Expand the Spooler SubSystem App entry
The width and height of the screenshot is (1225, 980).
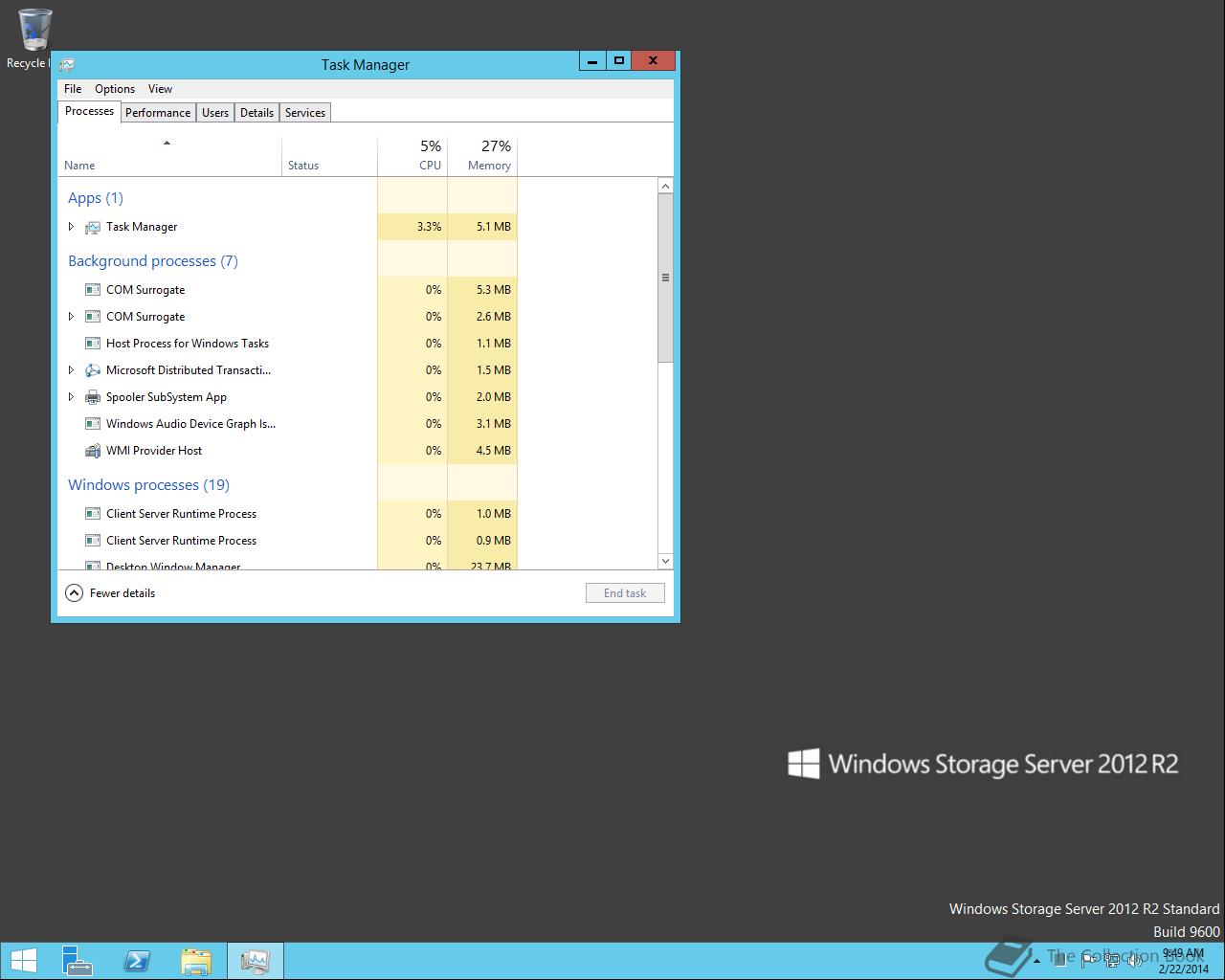pos(71,397)
